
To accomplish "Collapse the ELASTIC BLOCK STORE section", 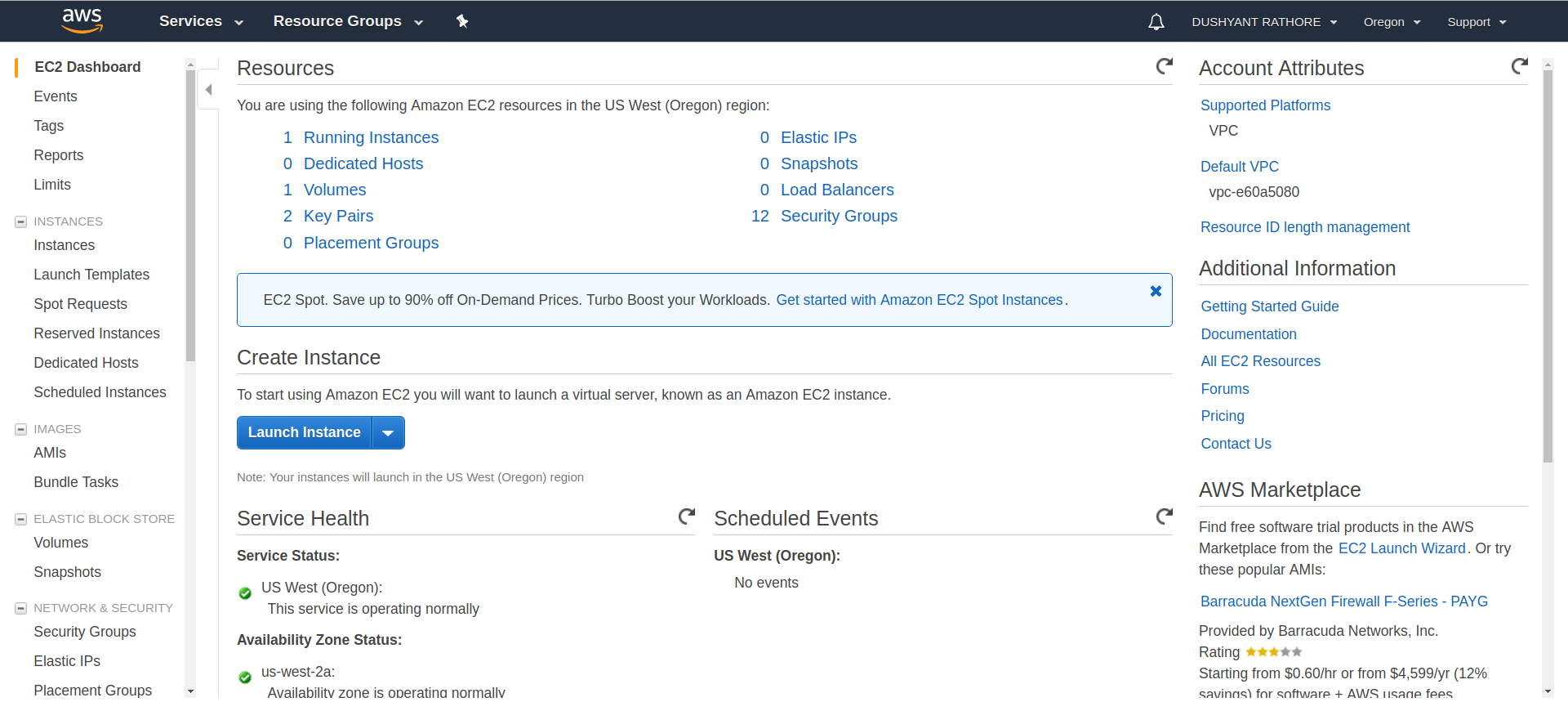I will coord(21,519).
